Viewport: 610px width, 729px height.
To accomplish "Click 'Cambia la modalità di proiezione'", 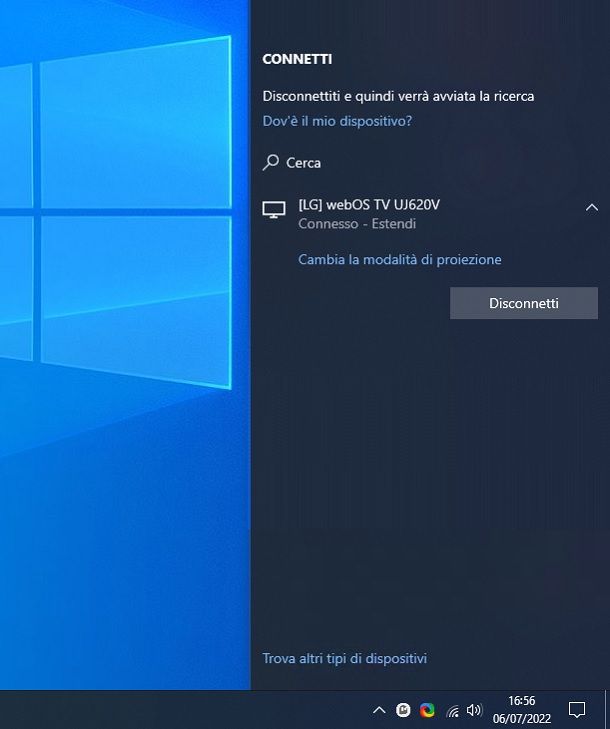I will pos(399,259).
